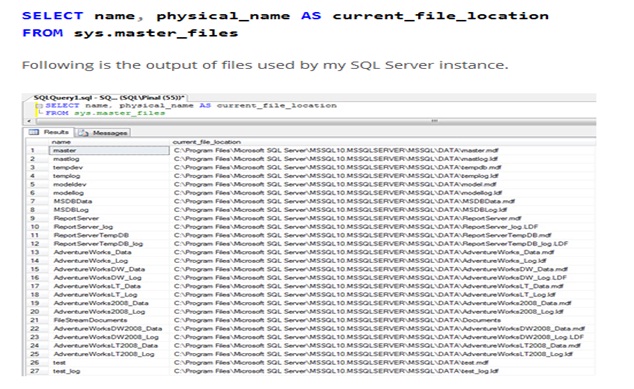Select the 'modeldev' name cell

(x=109, y=184)
